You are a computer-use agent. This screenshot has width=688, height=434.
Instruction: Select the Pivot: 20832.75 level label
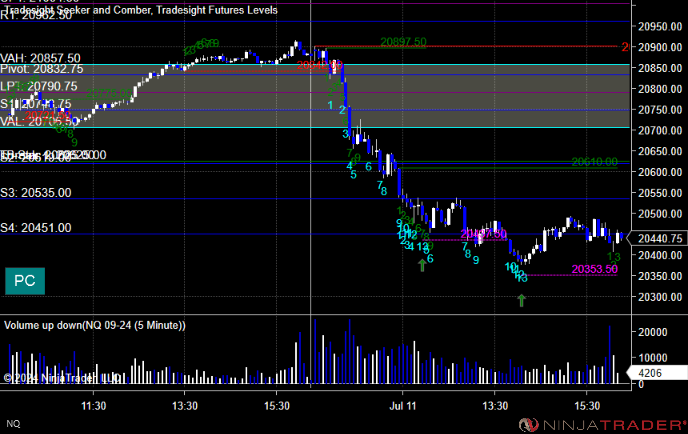pos(42,69)
